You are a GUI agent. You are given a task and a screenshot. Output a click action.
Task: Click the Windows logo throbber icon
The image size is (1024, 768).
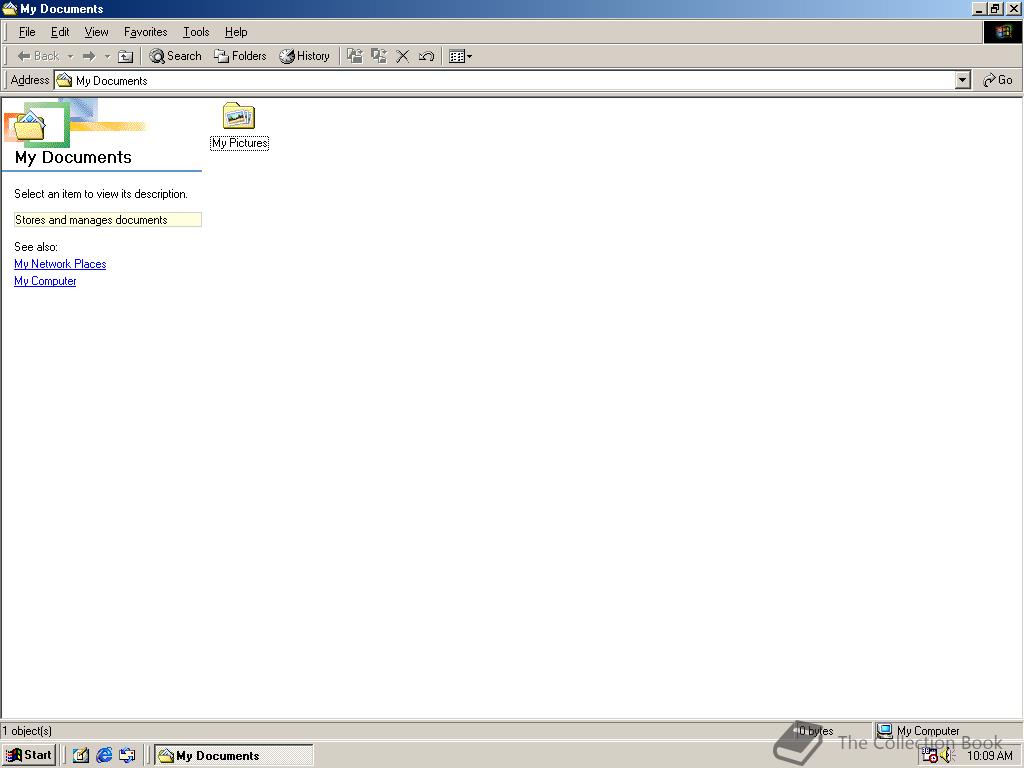tap(1002, 32)
